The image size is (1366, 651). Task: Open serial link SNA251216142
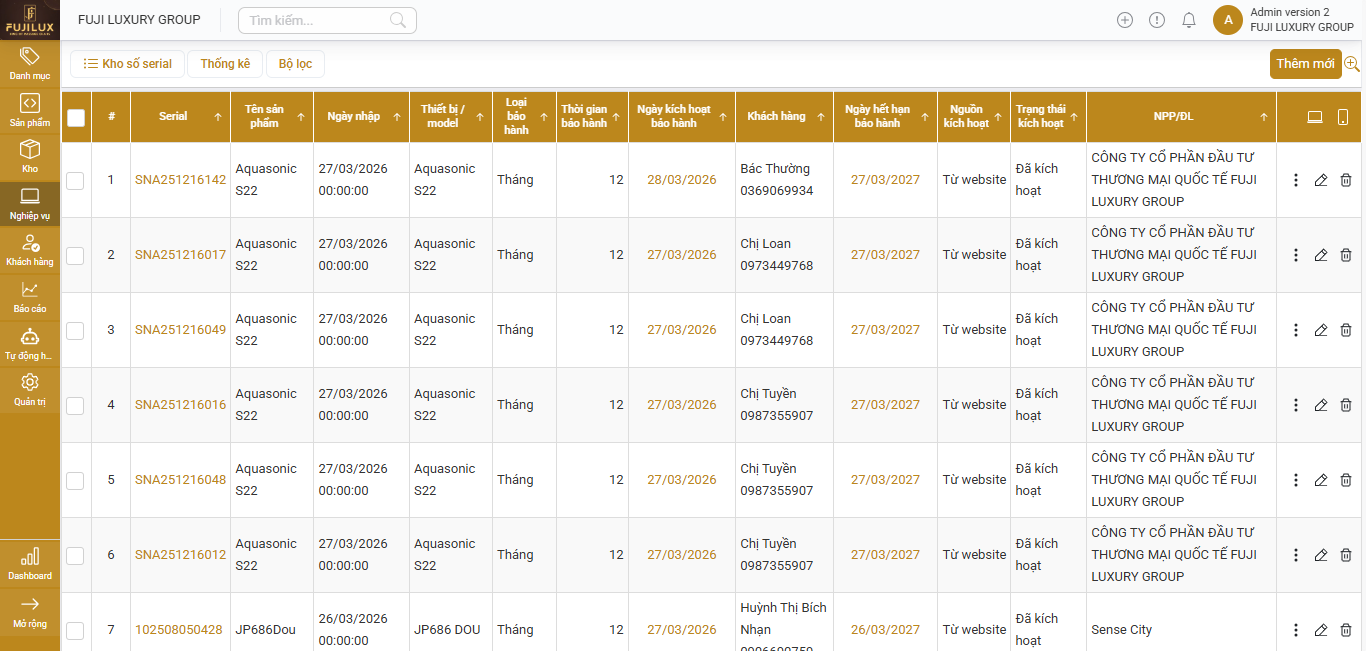[x=180, y=180]
